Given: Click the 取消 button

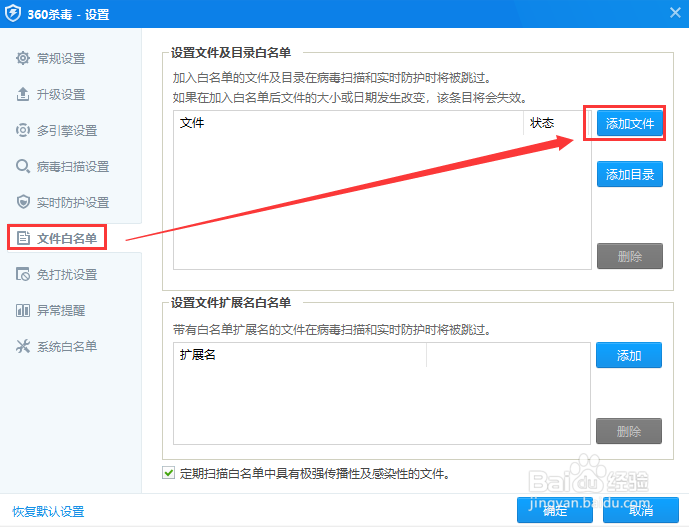Looking at the screenshot, I should click(x=641, y=510).
